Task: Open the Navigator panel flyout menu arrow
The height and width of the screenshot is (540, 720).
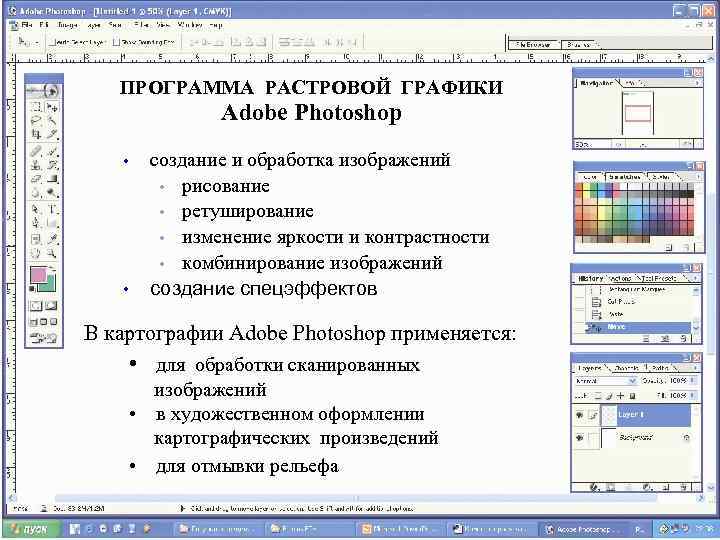Action: pyautogui.click(x=698, y=83)
